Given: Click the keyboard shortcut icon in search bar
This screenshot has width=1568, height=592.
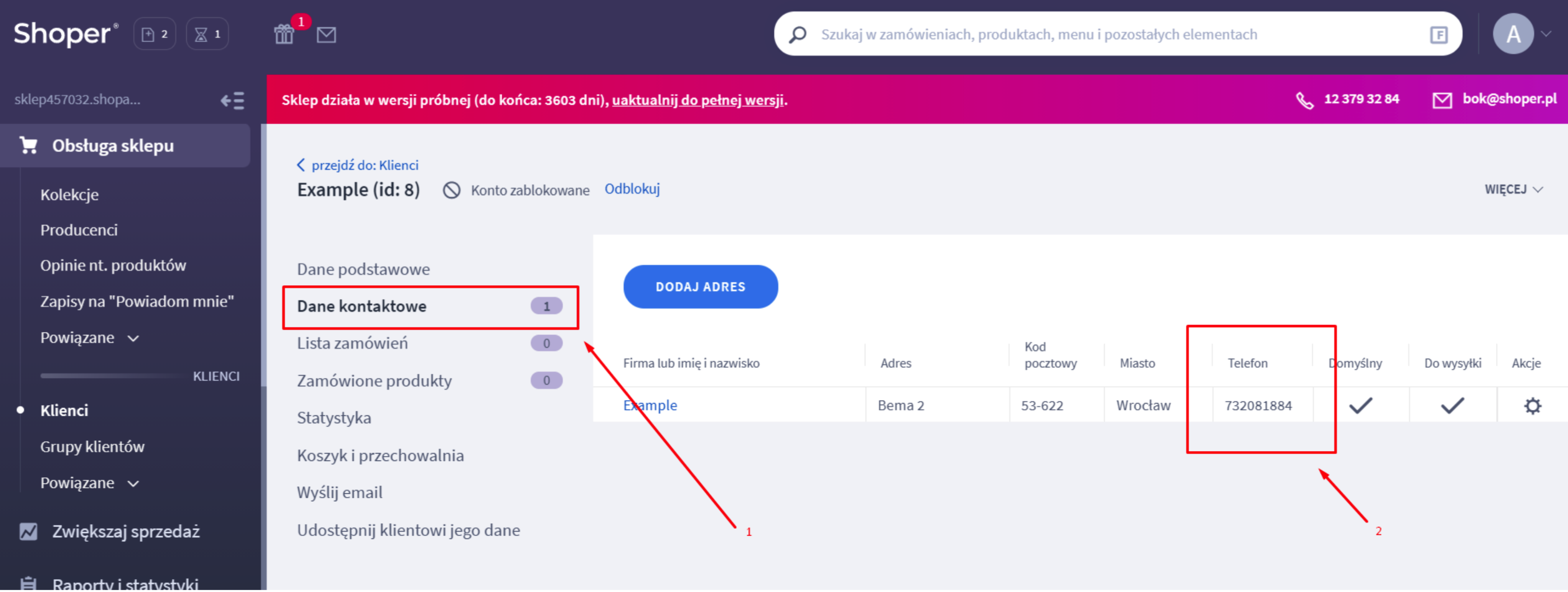Looking at the screenshot, I should click(x=1438, y=35).
